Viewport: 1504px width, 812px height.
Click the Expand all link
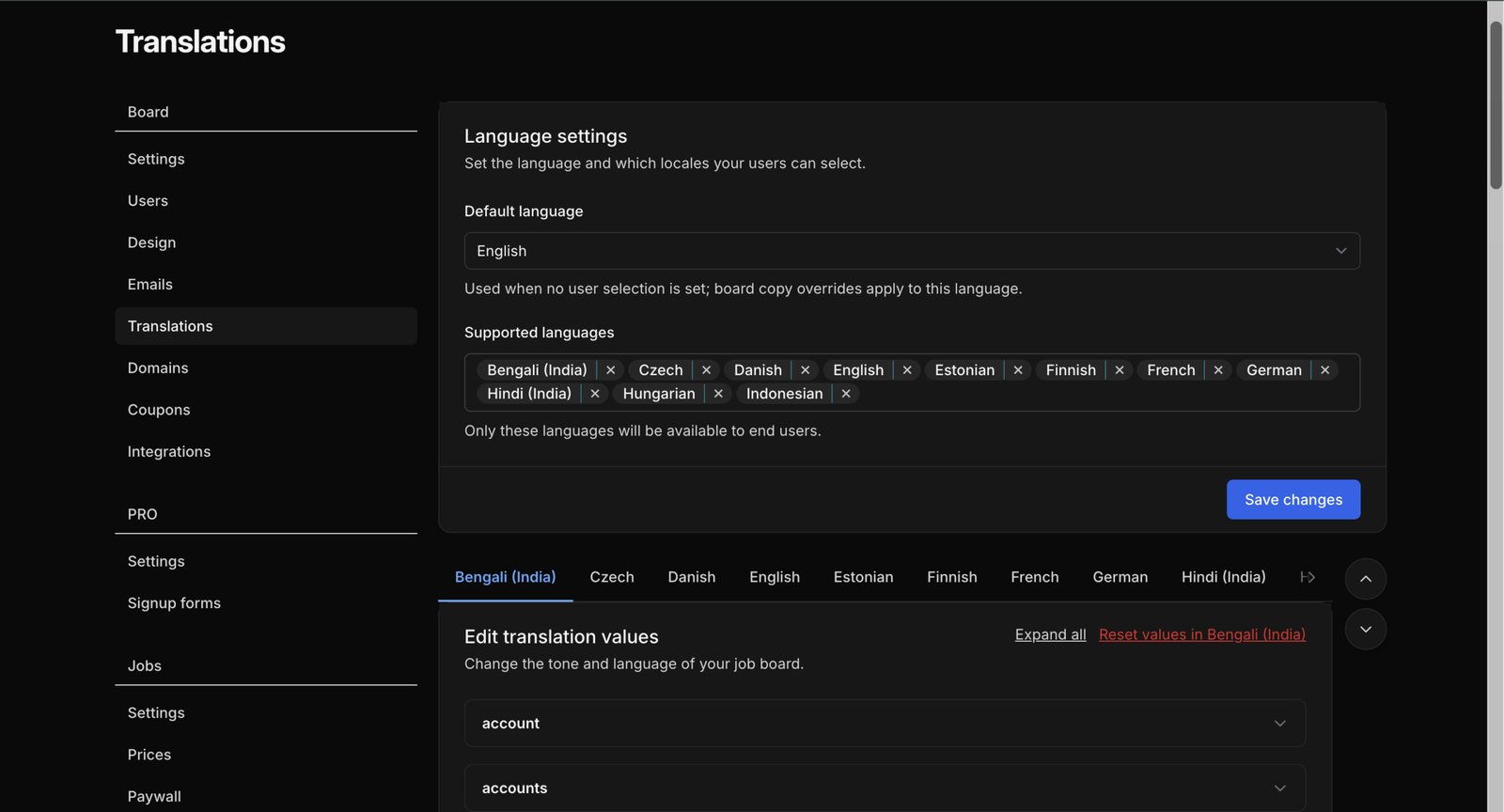[1050, 635]
